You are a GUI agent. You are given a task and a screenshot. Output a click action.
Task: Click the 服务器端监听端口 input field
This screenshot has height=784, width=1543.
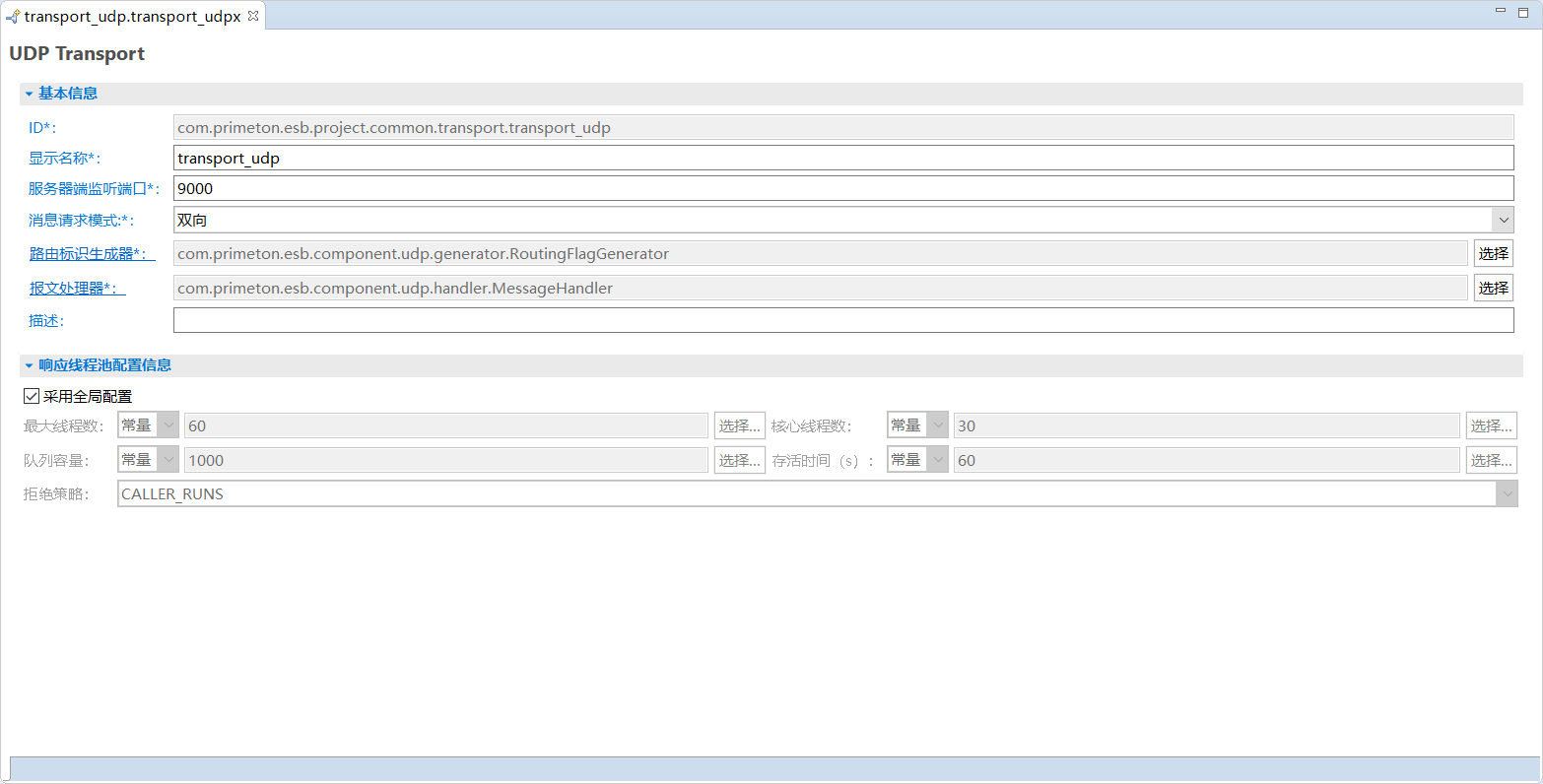tap(842, 188)
